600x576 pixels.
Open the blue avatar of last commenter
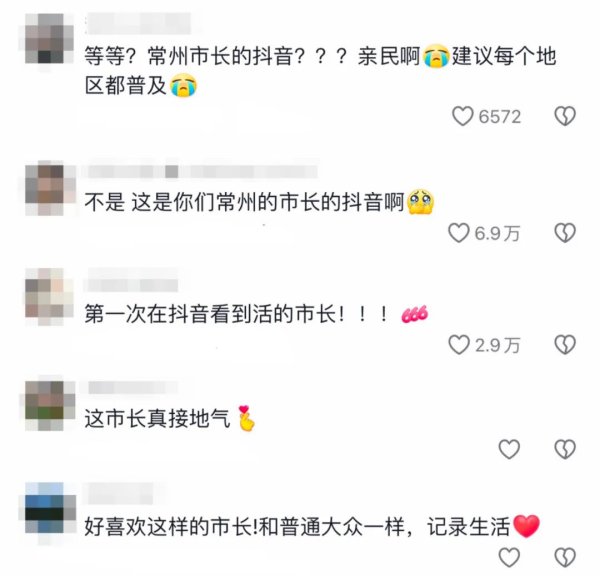point(50,508)
